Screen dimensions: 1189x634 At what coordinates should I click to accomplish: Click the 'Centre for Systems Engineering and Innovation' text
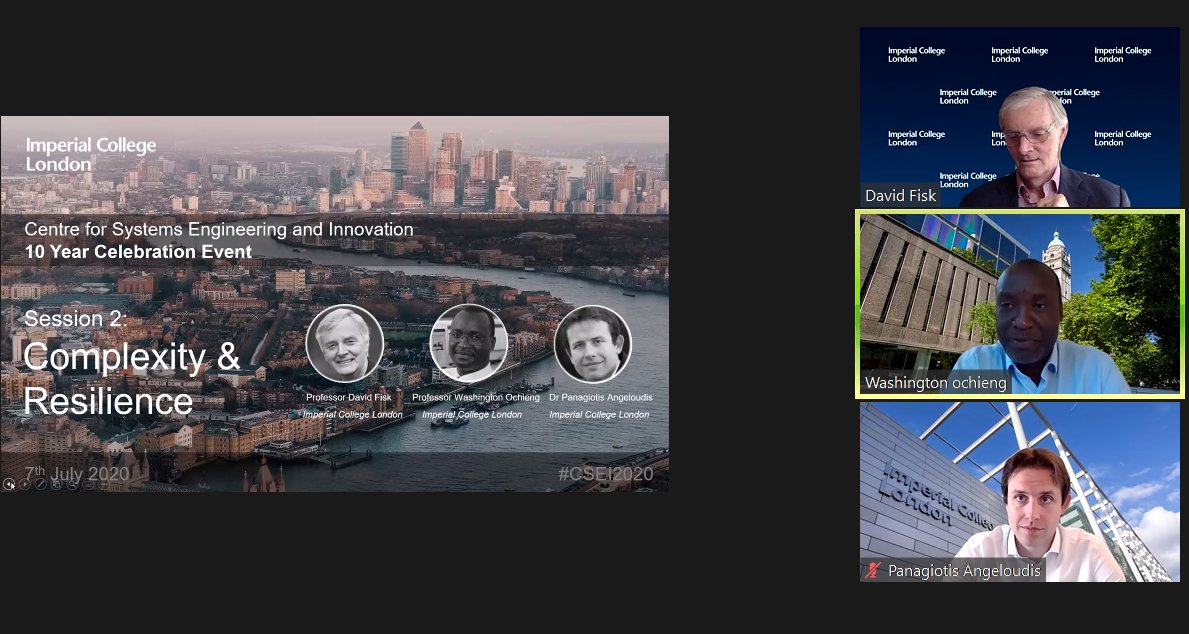pyautogui.click(x=218, y=229)
